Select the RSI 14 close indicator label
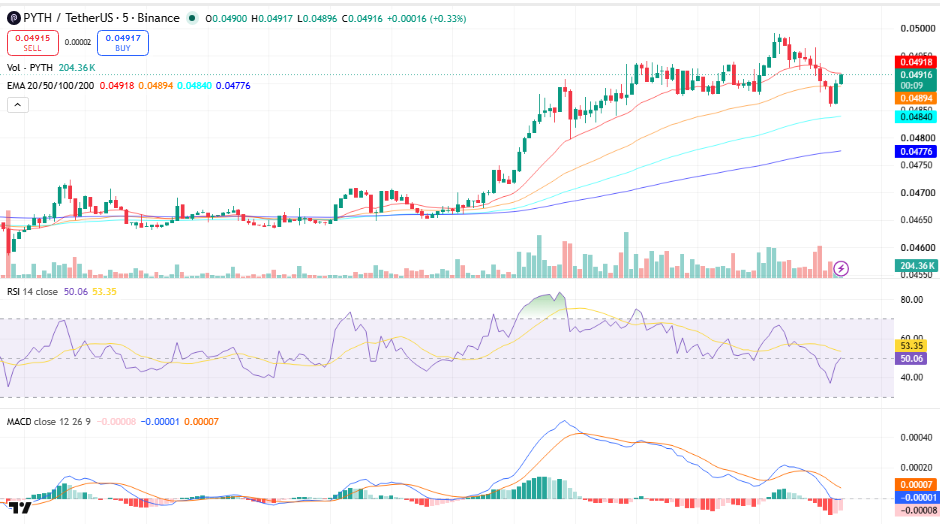The image size is (940, 528). (32, 292)
